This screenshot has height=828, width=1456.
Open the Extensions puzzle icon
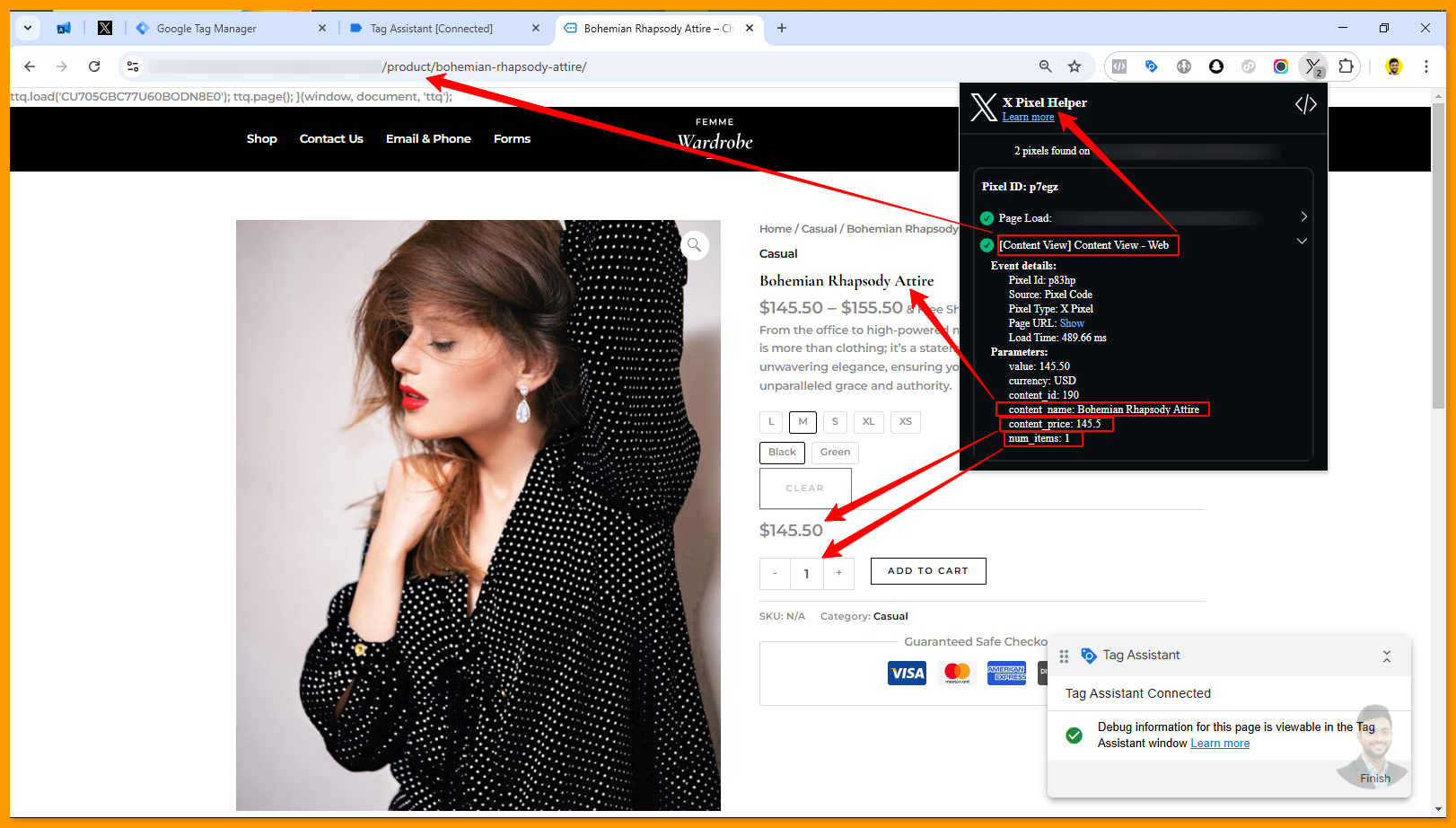[x=1346, y=66]
